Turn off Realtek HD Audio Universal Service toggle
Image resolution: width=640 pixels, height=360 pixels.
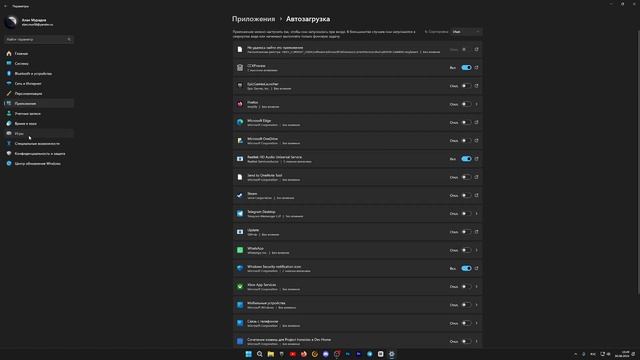click(467, 159)
